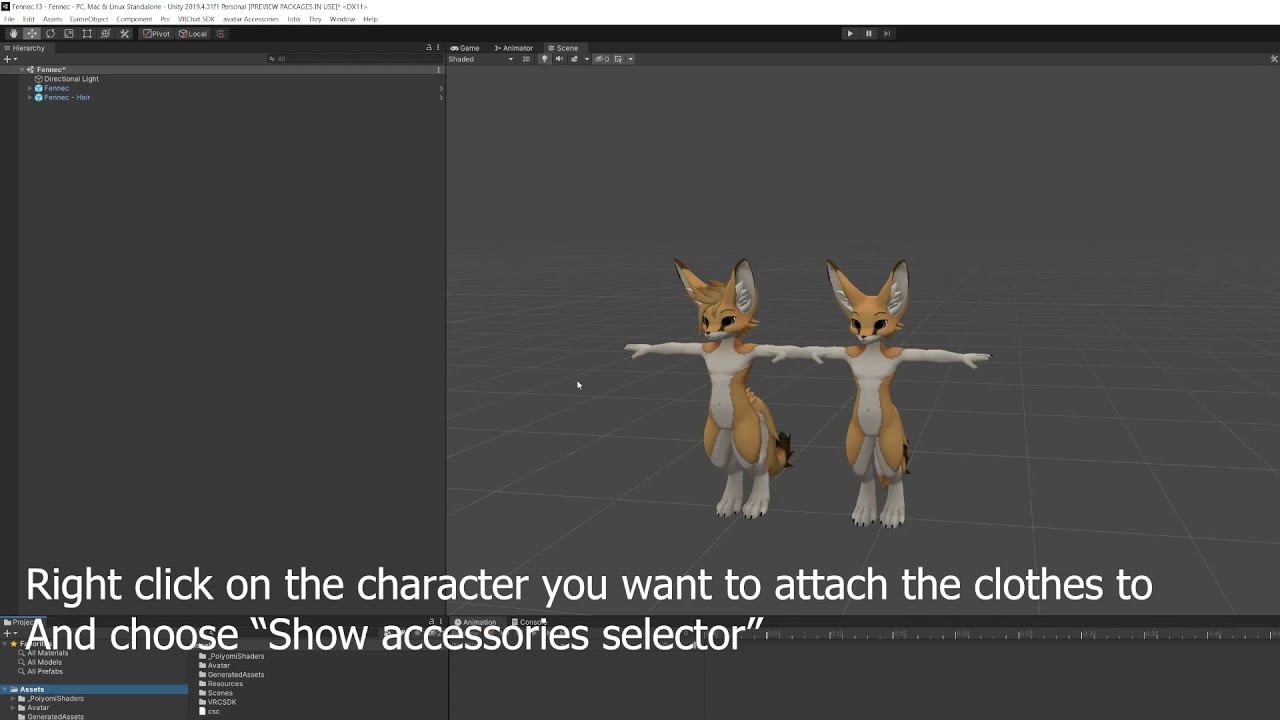The height and width of the screenshot is (720, 1280).
Task: Open the Thry menu
Action: pos(315,19)
